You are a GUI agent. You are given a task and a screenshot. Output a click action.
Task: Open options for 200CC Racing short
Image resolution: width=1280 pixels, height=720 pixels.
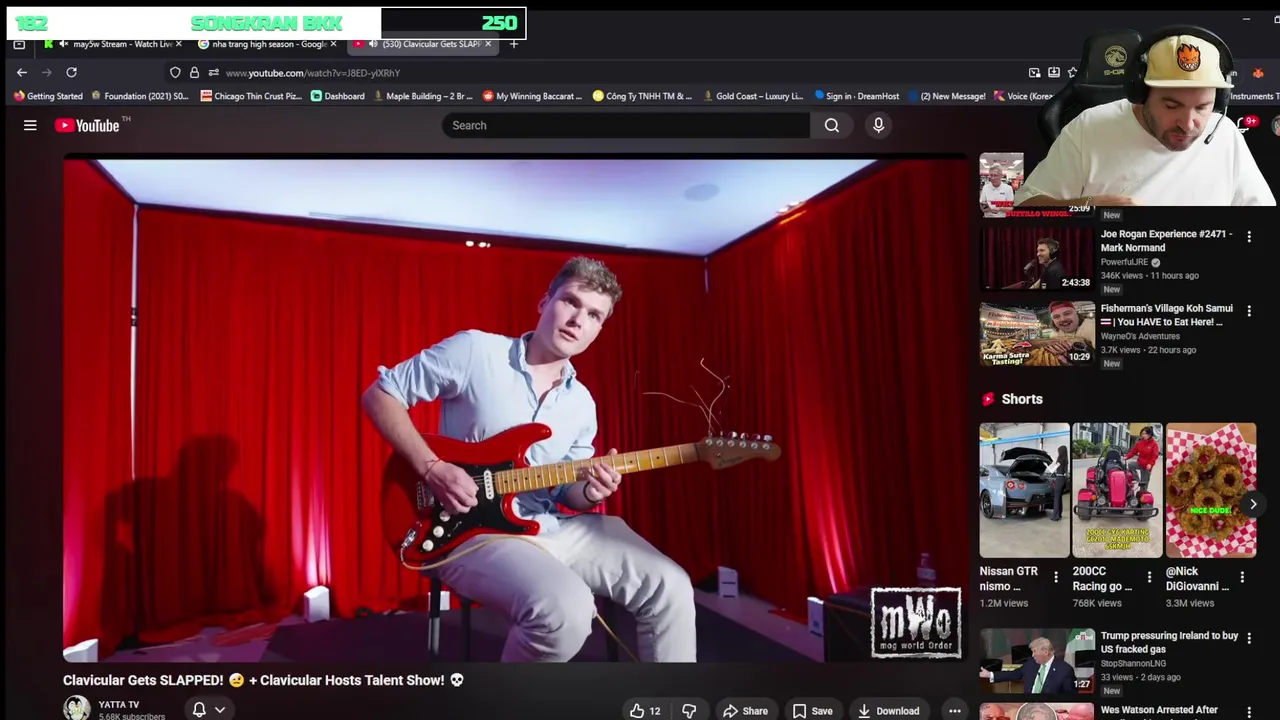[x=1149, y=577]
